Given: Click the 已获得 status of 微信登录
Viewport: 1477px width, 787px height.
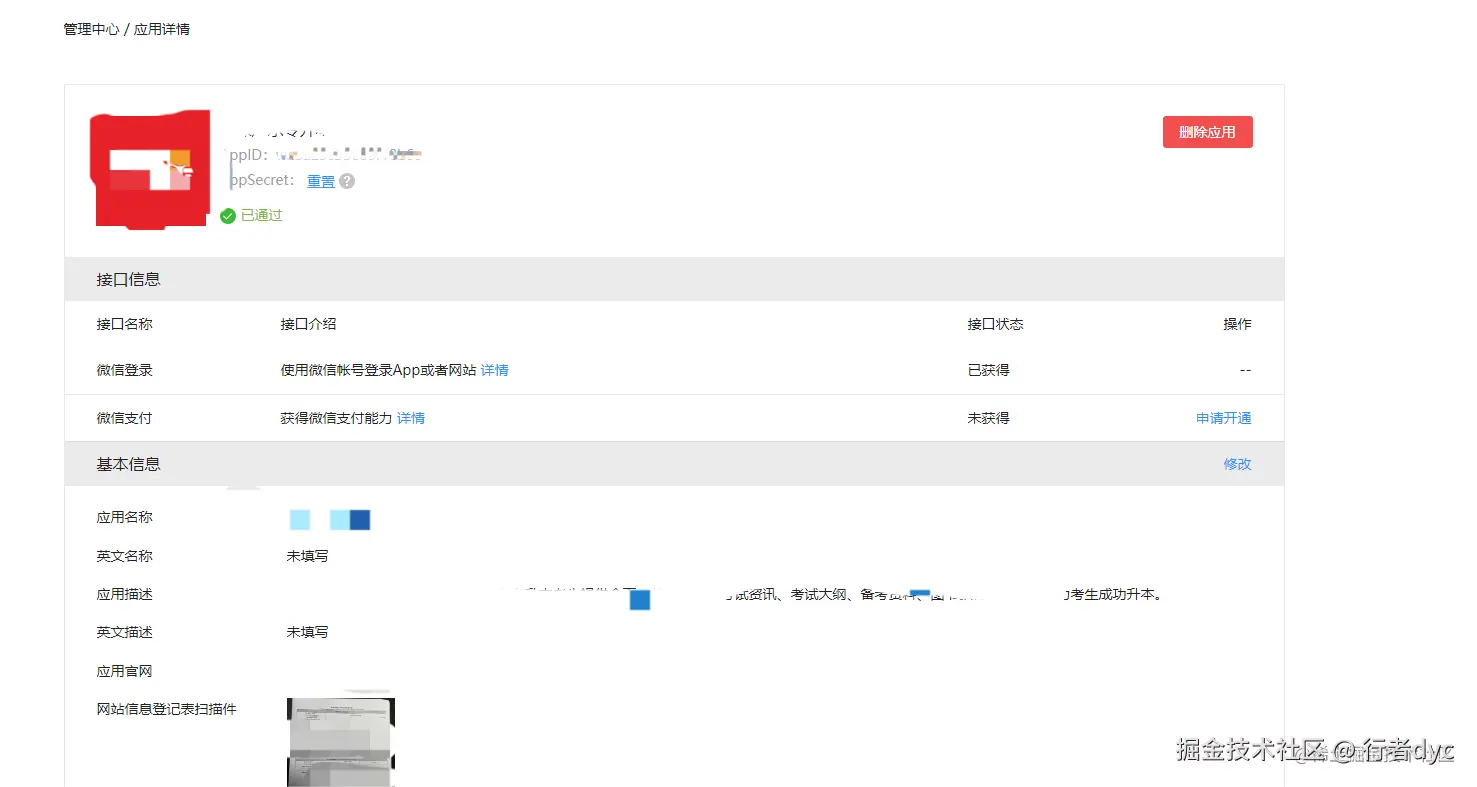Looking at the screenshot, I should [988, 369].
